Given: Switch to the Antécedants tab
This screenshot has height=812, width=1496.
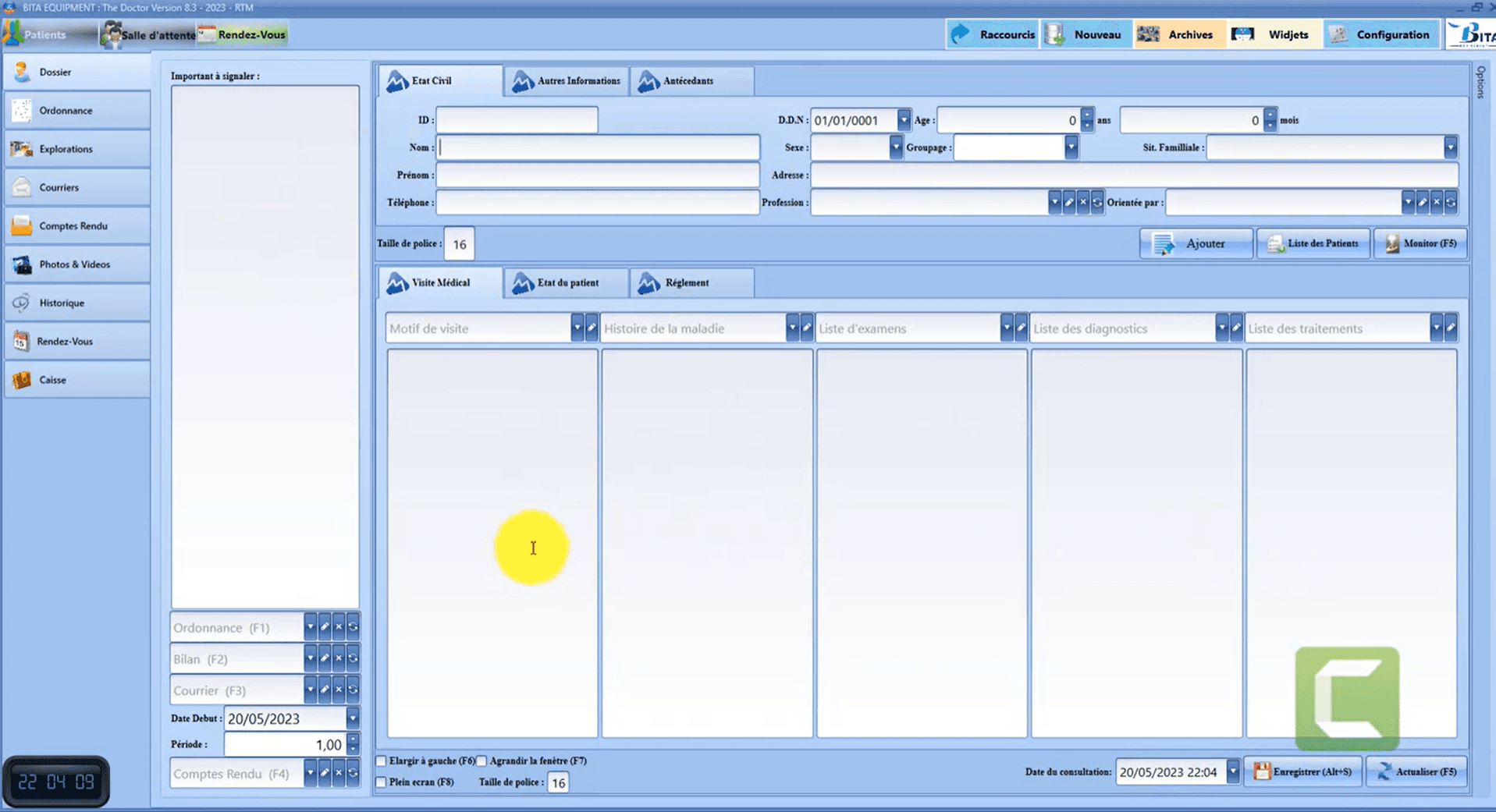Looking at the screenshot, I should coord(692,80).
